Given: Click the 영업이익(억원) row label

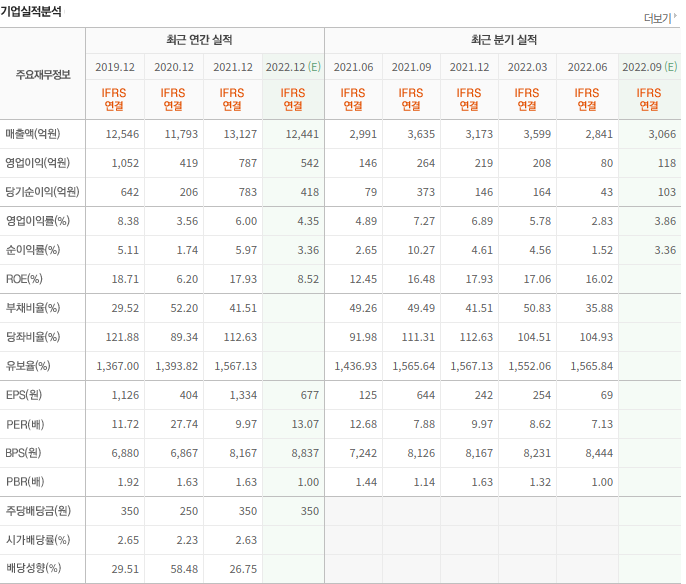Looking at the screenshot, I should point(38,163).
